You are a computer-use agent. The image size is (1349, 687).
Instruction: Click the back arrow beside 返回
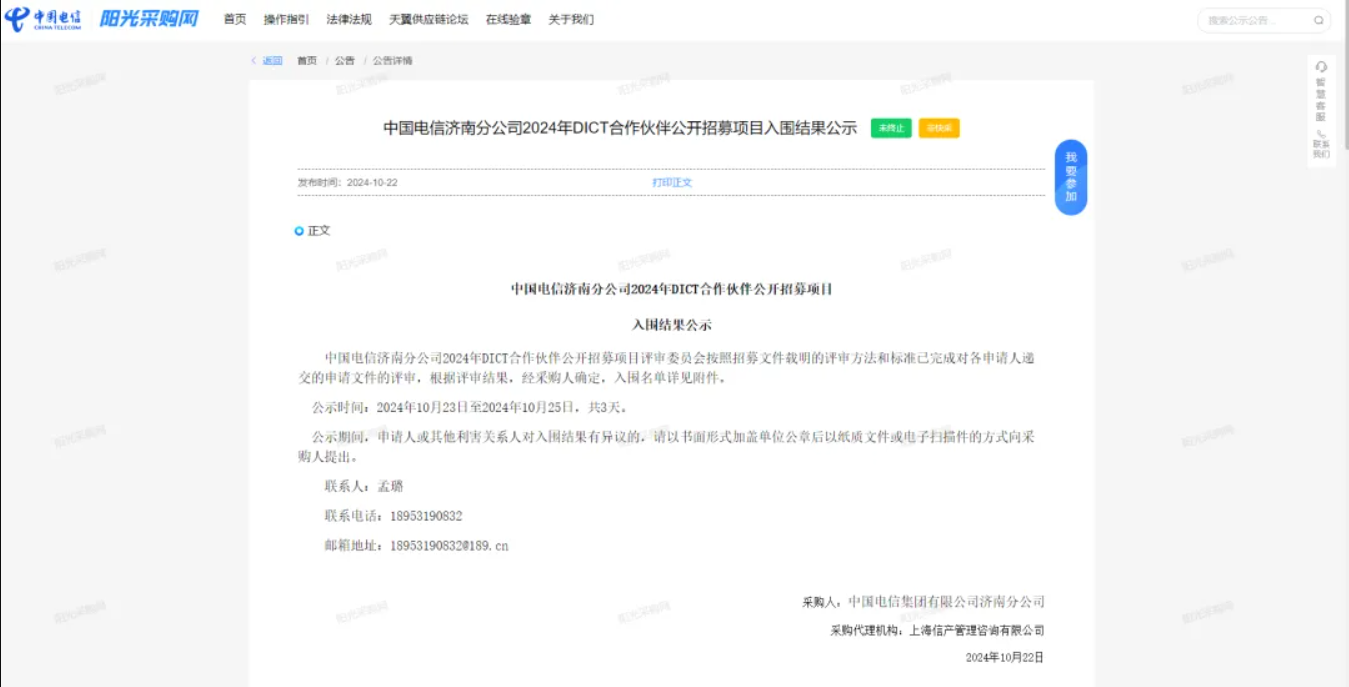click(x=254, y=61)
